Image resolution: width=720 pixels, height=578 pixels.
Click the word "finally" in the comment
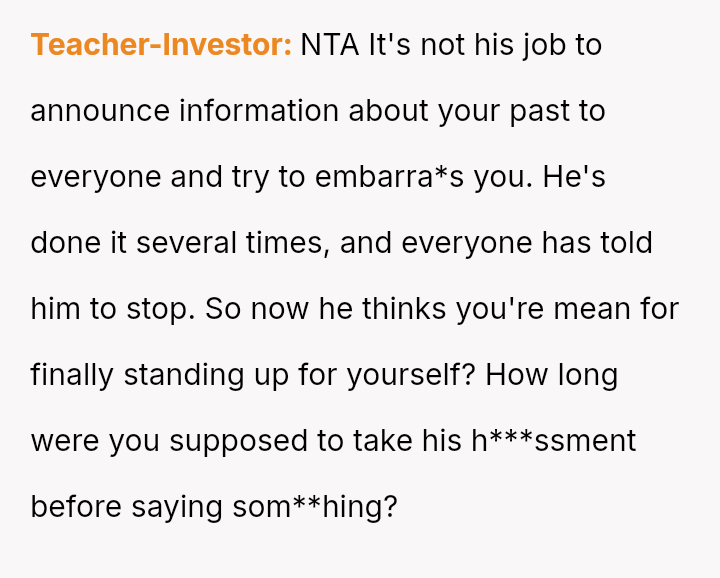(x=72, y=375)
